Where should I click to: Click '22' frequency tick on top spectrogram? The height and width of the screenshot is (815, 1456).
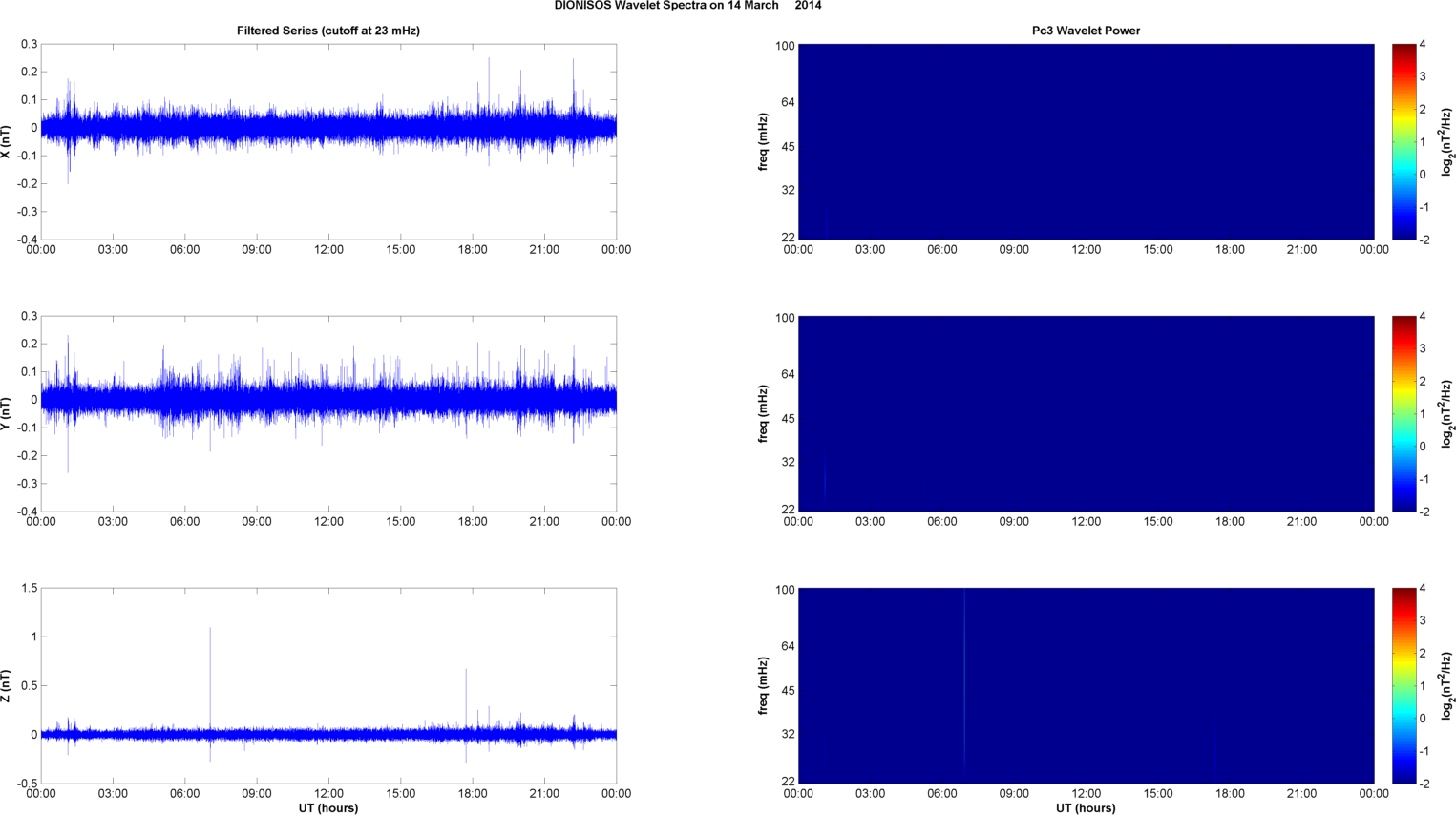789,238
